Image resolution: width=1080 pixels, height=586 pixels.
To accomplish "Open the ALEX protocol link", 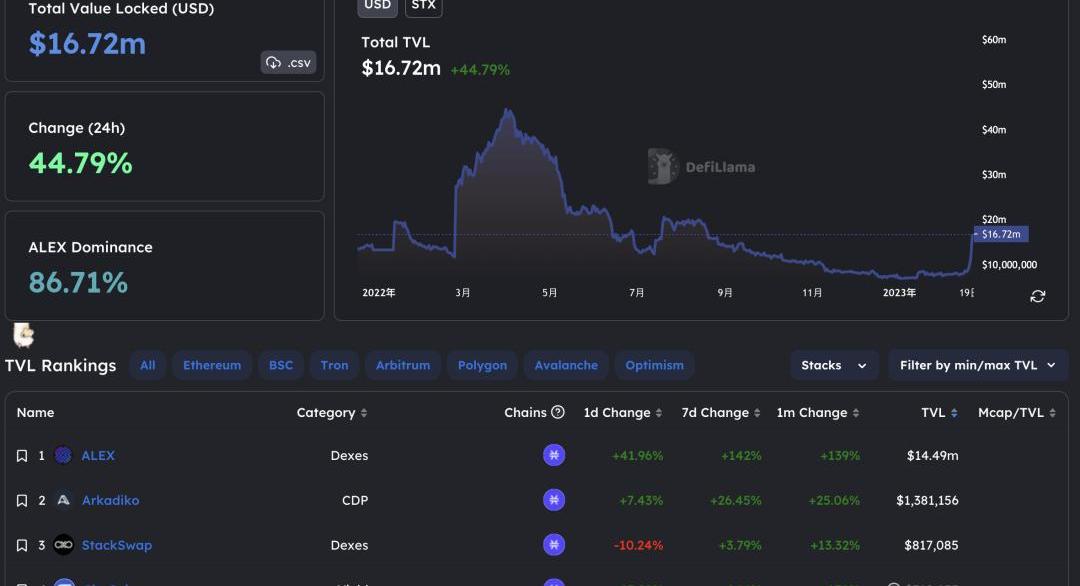I will [x=98, y=455].
